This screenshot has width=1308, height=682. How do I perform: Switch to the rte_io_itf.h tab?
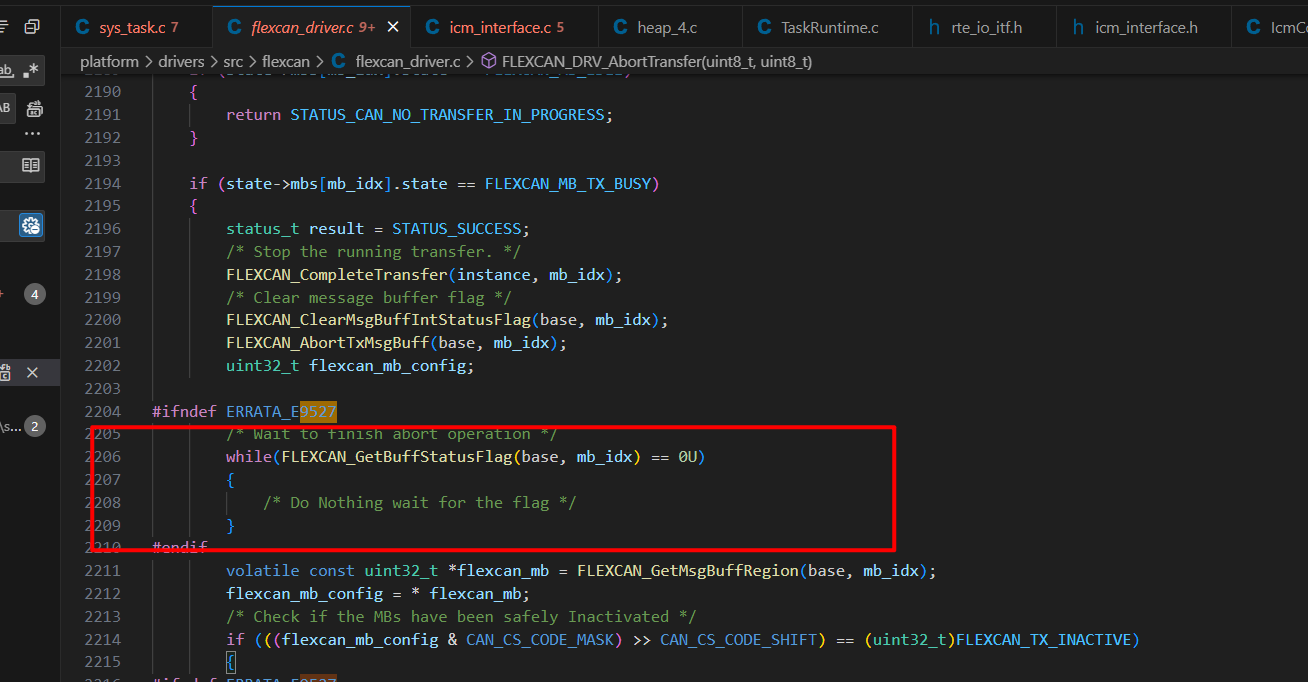(x=985, y=27)
